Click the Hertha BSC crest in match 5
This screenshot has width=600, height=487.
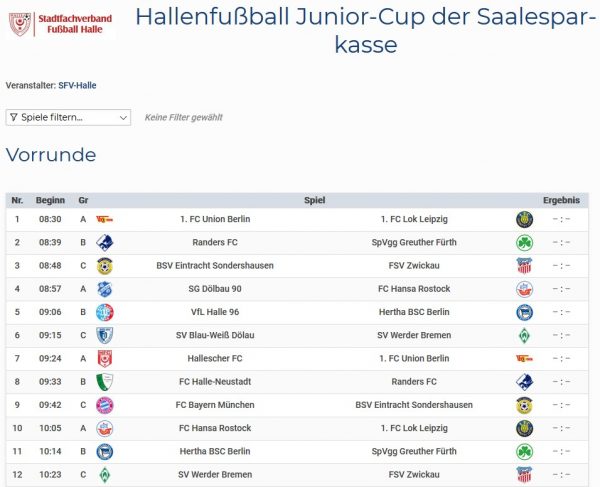click(524, 312)
